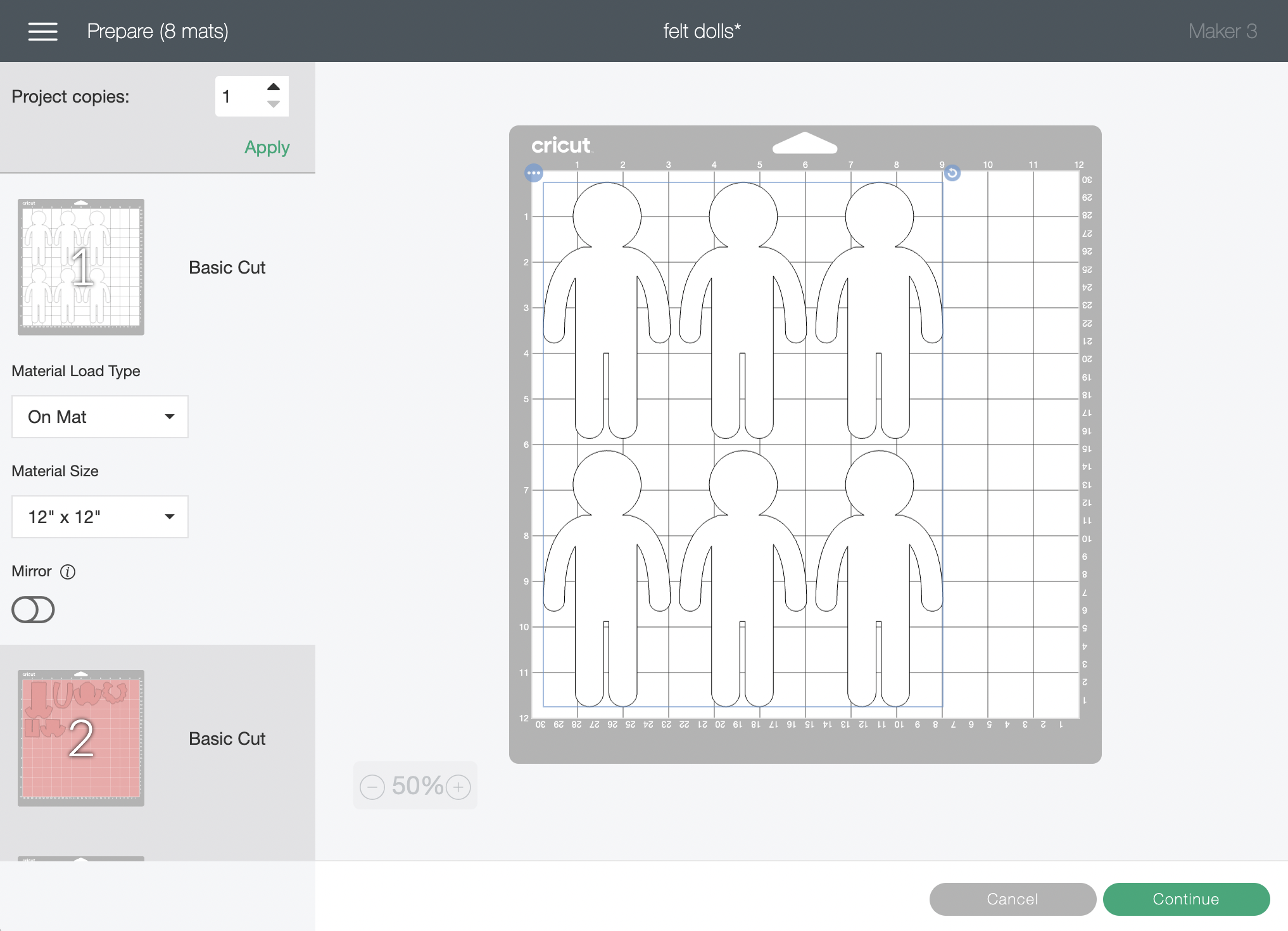1288x931 pixels.
Task: Open Material Size 12" x 12" dropdown
Action: (100, 517)
